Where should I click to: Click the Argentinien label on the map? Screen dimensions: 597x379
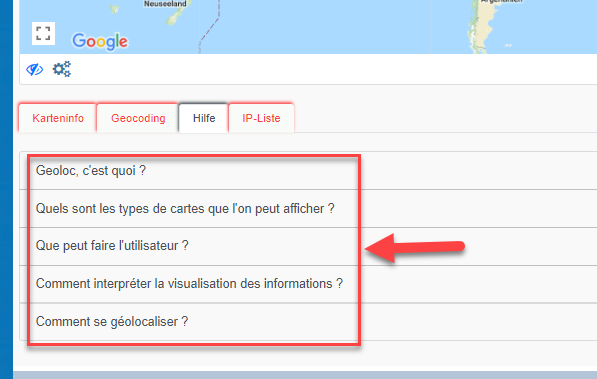(x=501, y=1)
